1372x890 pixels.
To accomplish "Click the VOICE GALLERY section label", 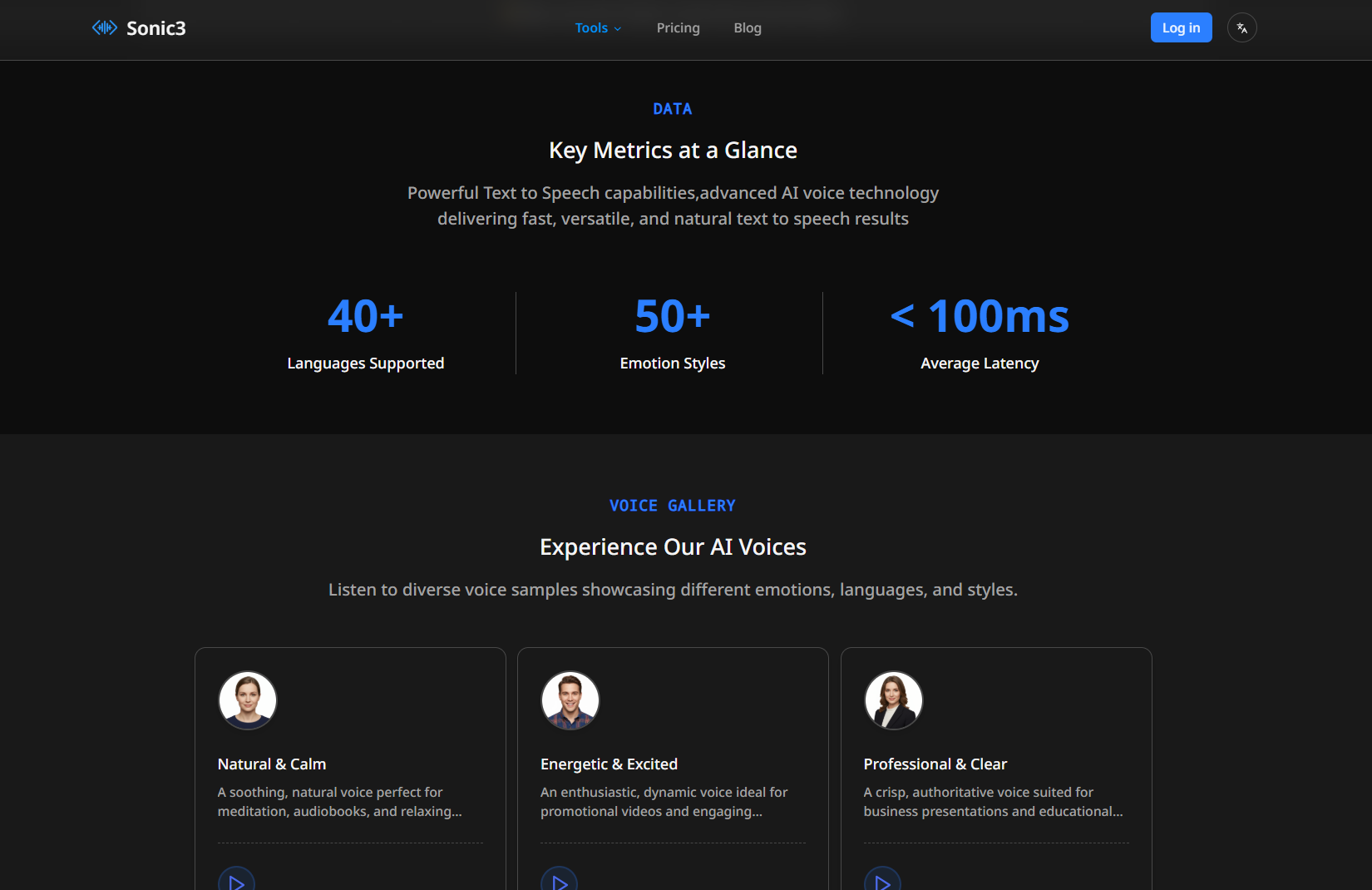I will coord(673,506).
